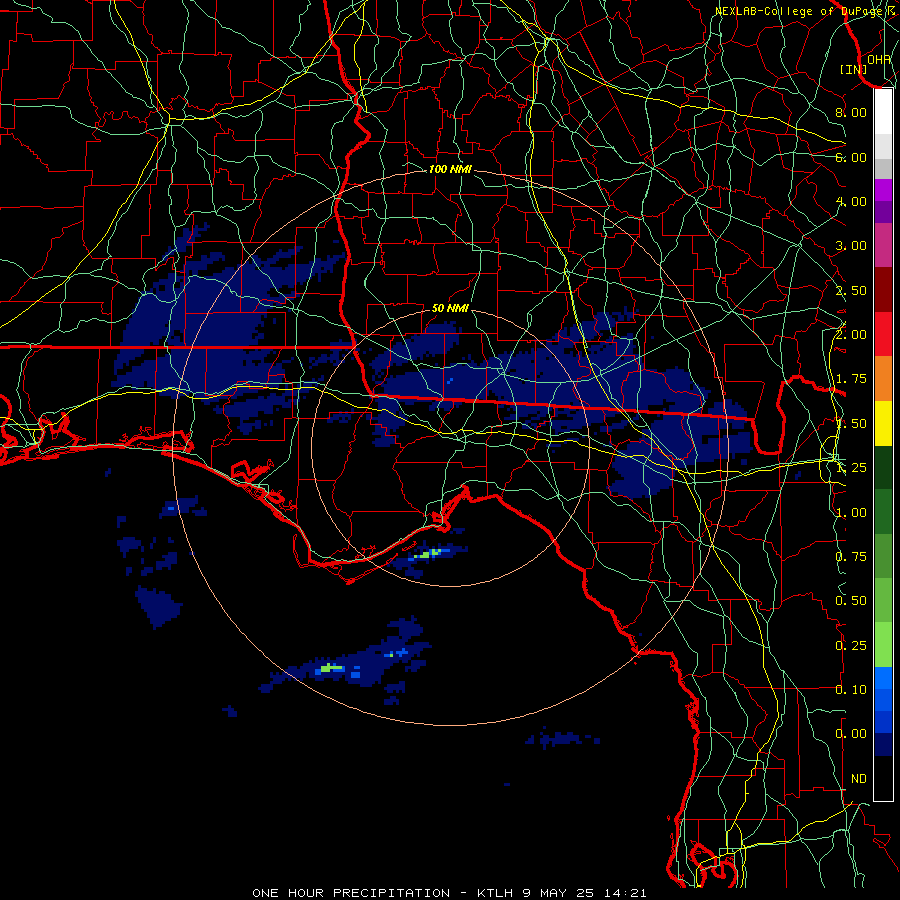Select the dark maroon swatch in the scale
The image size is (900, 900).
883,290
